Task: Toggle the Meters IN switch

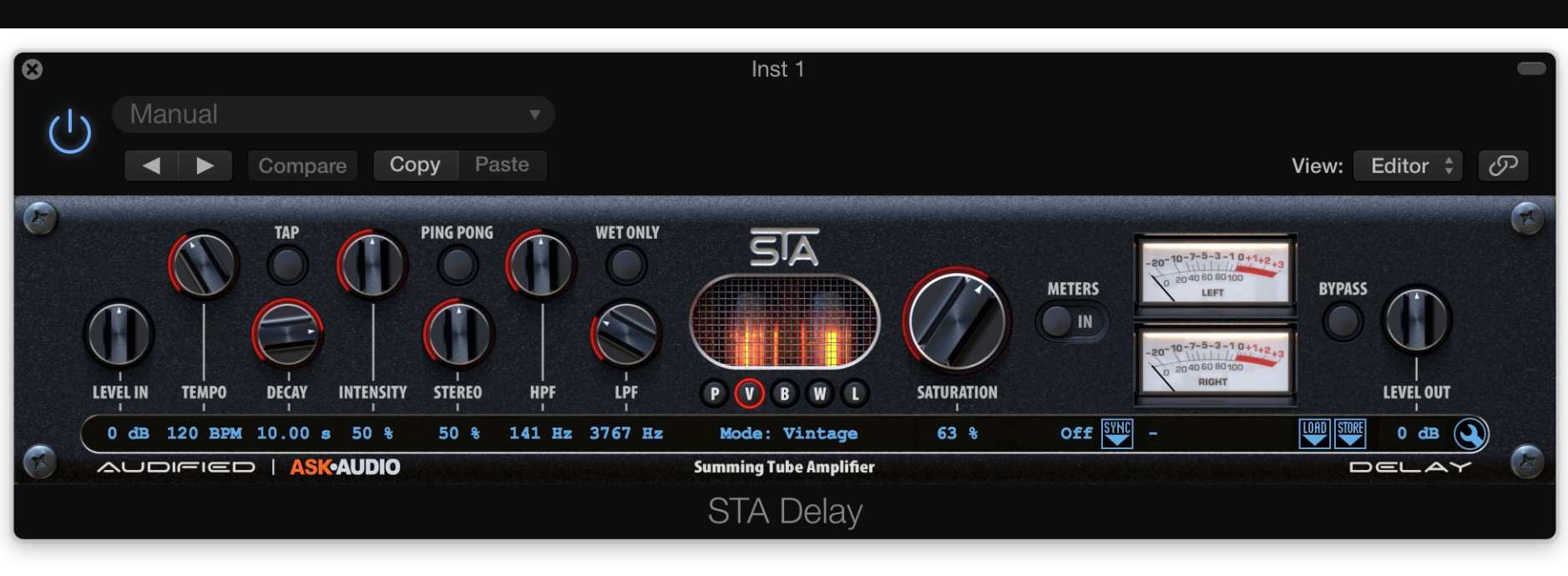Action: click(x=1072, y=321)
